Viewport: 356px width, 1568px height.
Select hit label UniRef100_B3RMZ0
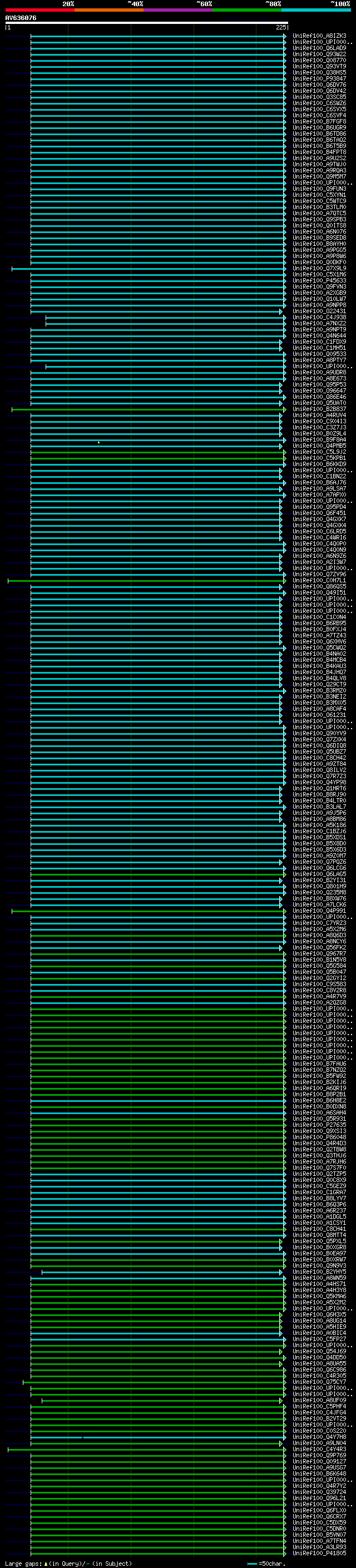(319, 690)
